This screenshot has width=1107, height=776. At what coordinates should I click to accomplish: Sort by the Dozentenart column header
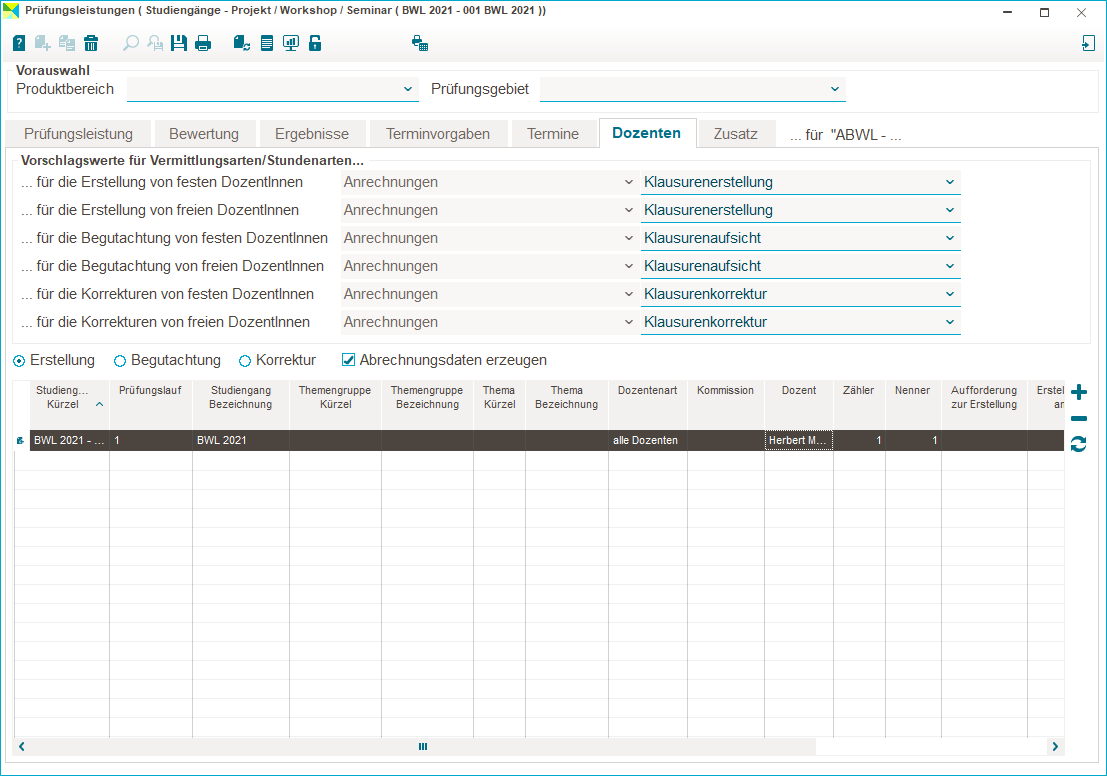tap(647, 391)
